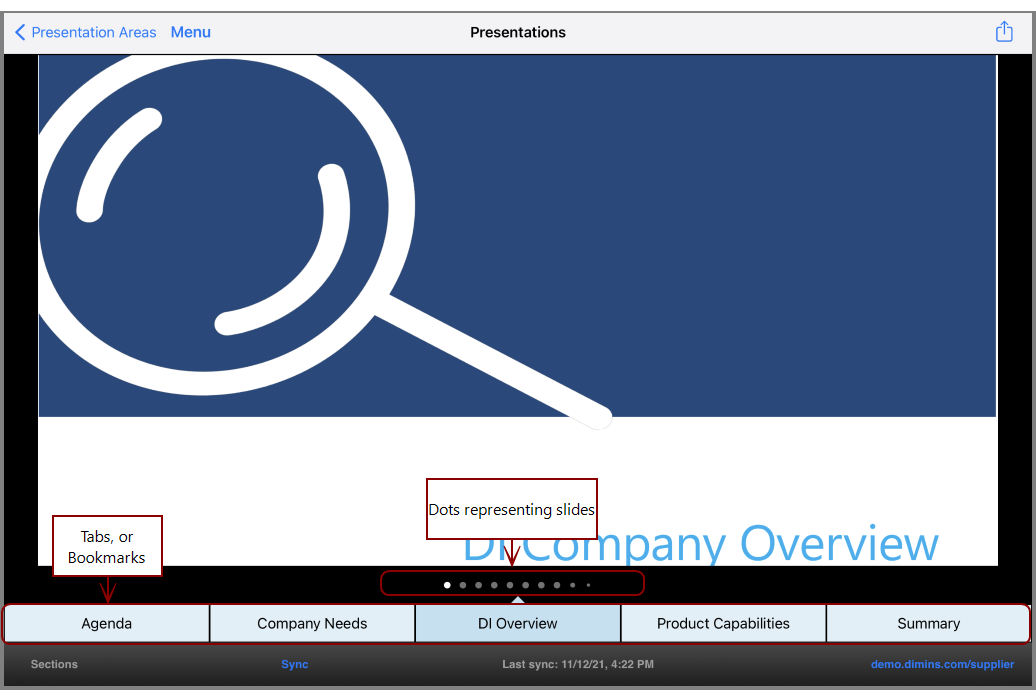Tap Sync to synchronize the presentation
Screen dimensions: 1036x690
click(x=294, y=664)
